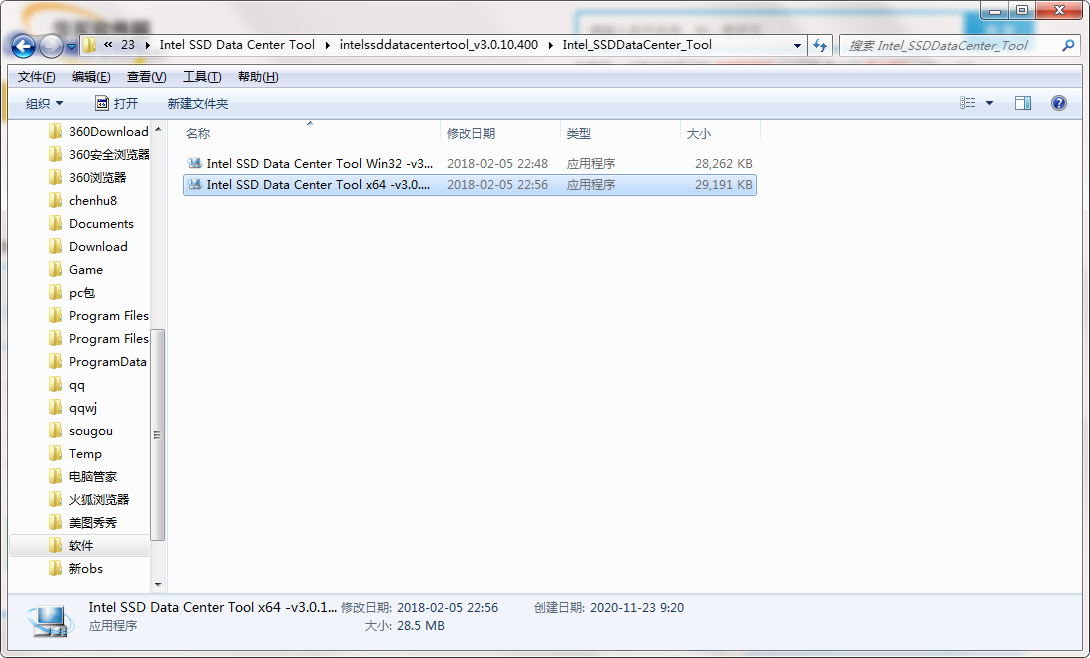Open the 组织 dropdown menu
The height and width of the screenshot is (658, 1090).
click(x=44, y=104)
